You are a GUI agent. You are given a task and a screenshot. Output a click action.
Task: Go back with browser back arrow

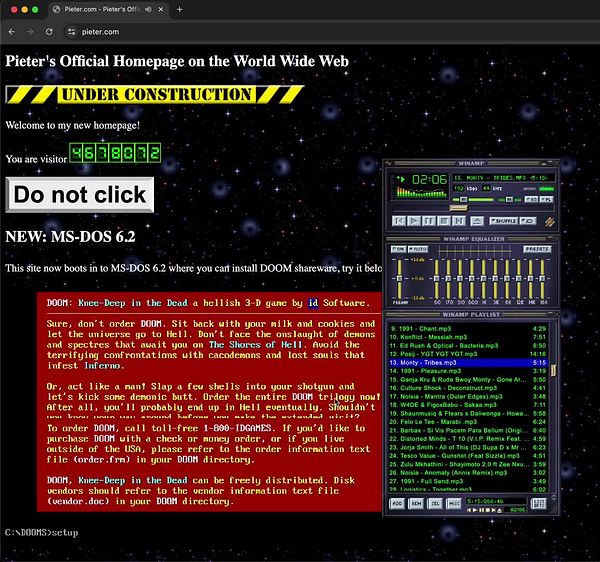tap(12, 32)
